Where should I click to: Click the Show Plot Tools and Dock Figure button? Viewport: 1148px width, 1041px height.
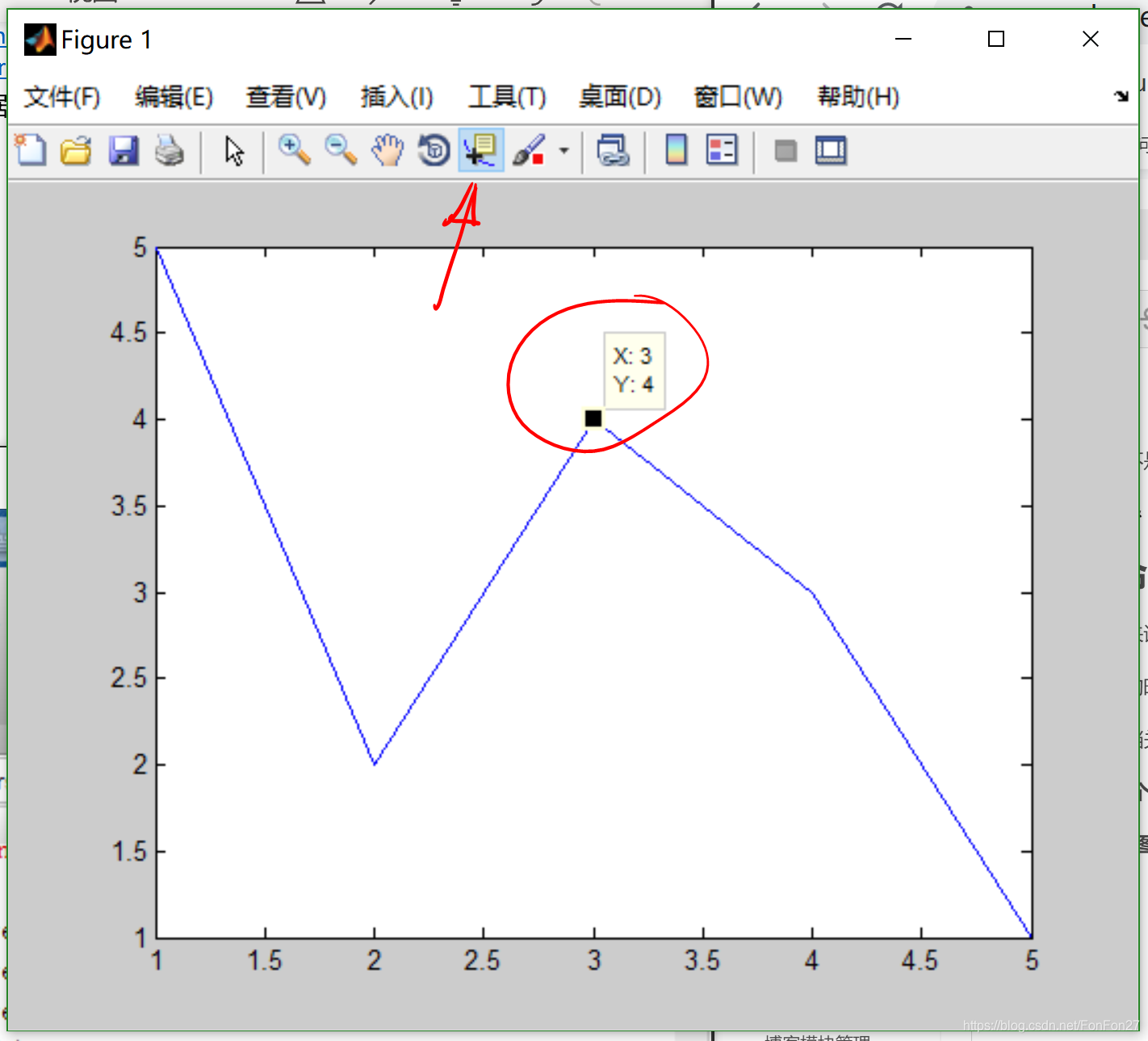click(x=831, y=150)
